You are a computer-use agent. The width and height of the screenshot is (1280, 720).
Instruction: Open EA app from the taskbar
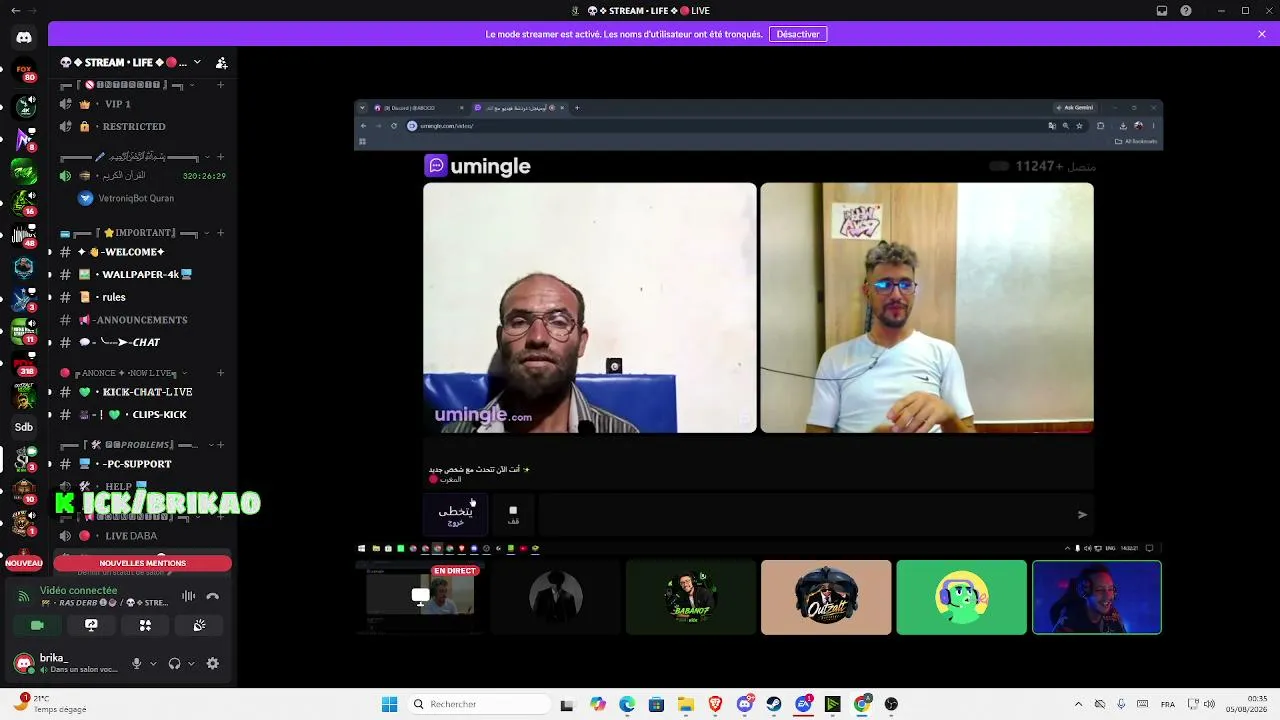803,704
